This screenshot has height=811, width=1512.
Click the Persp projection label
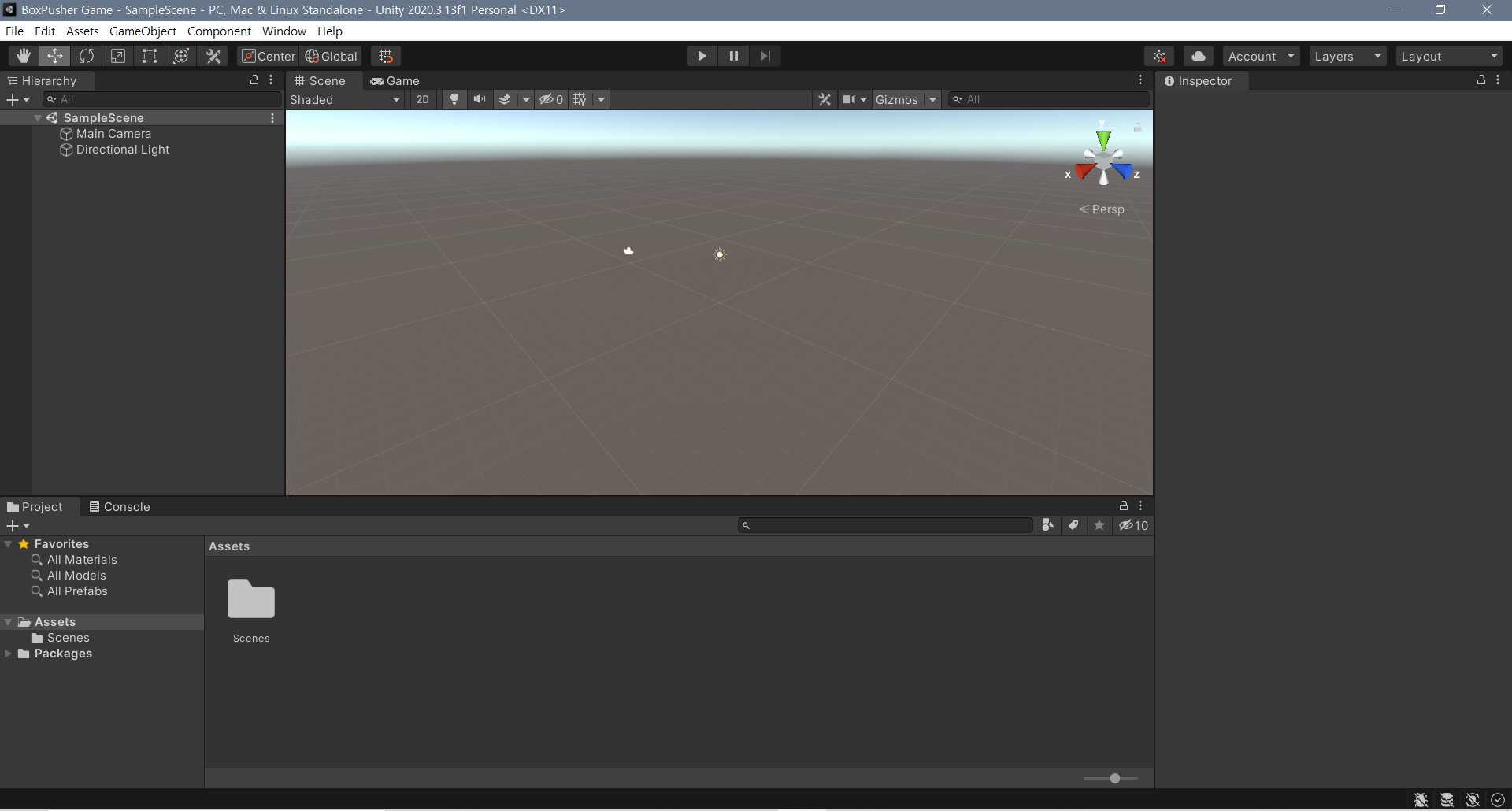tap(1101, 209)
